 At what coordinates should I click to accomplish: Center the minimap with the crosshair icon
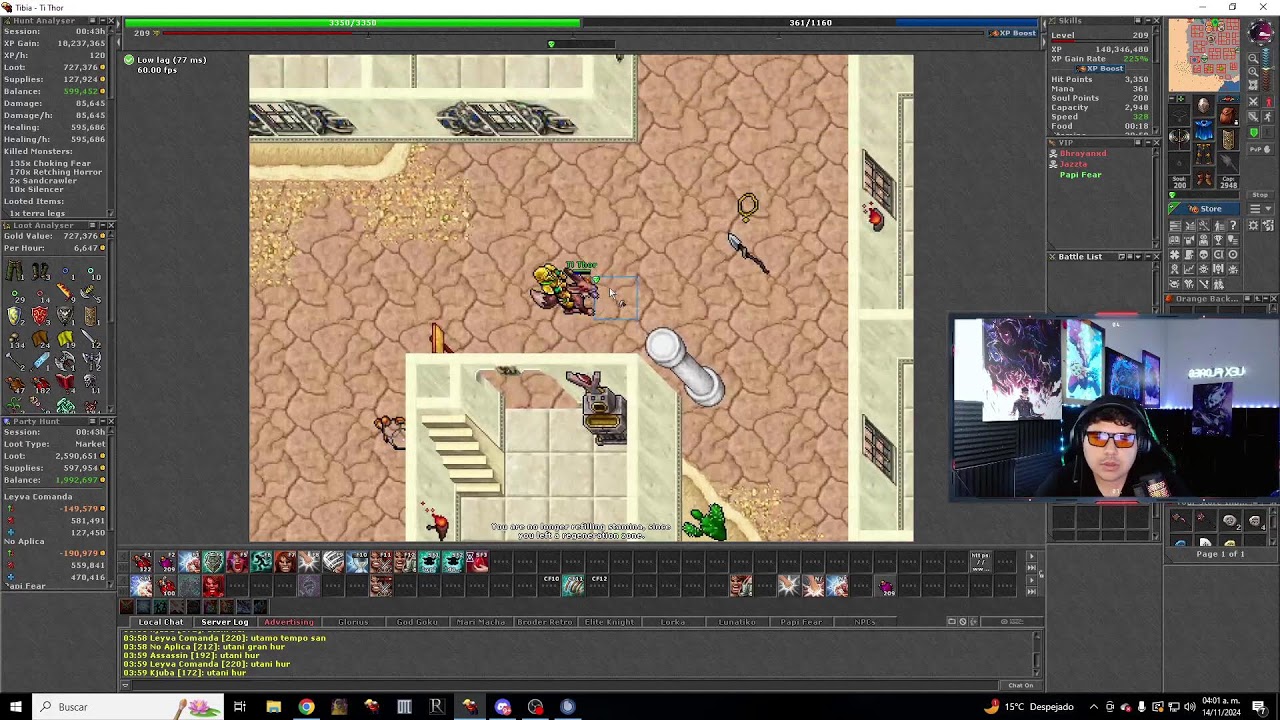tap(1253, 85)
